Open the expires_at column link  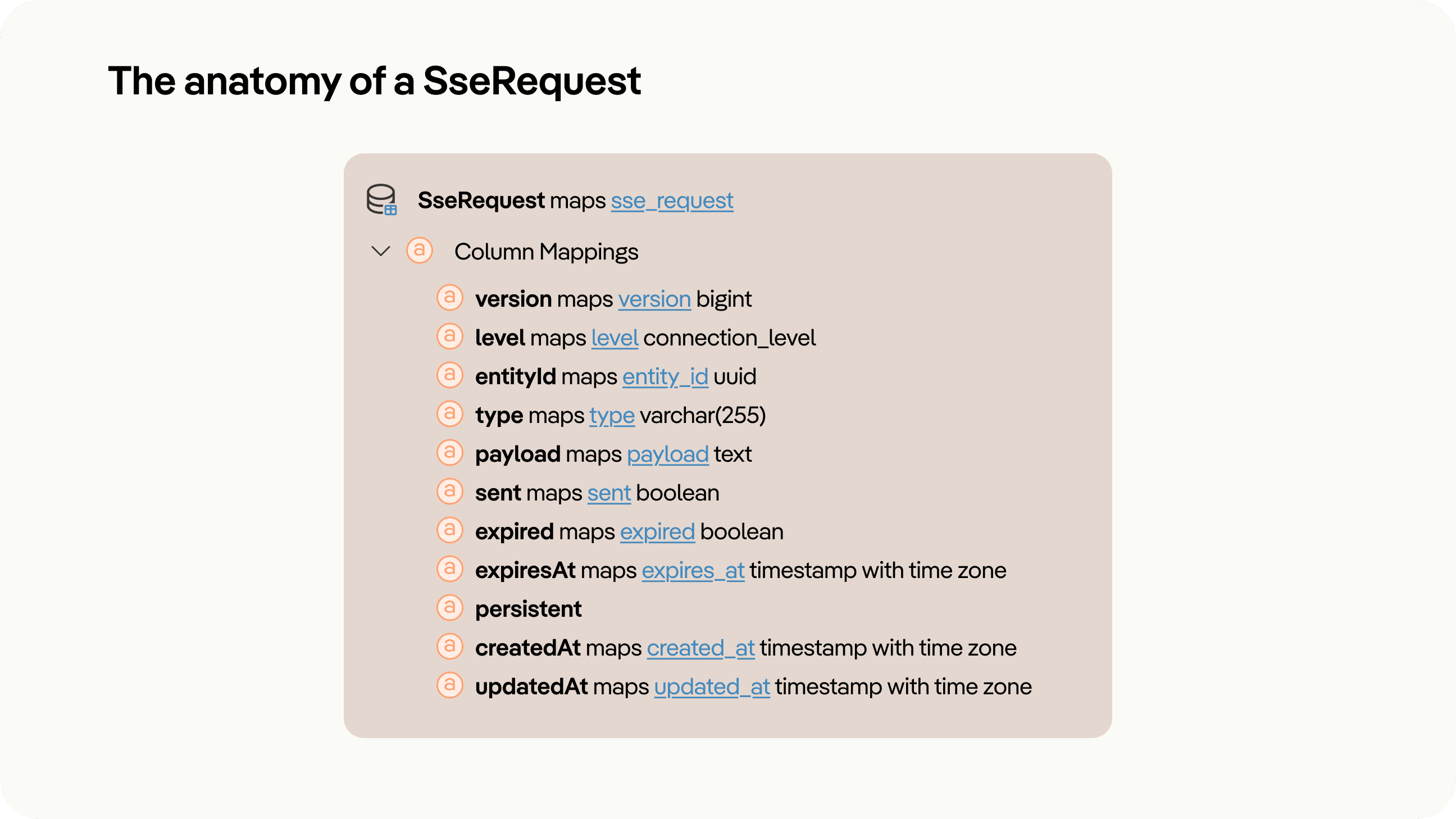click(x=693, y=570)
